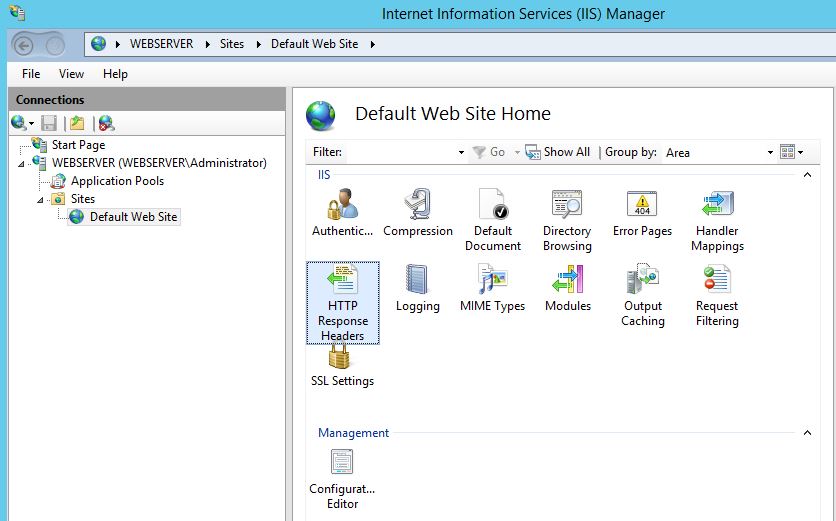The height and width of the screenshot is (521, 836).
Task: Collapse the WEBSERVER tree node arrow
Action: pyautogui.click(x=21, y=164)
